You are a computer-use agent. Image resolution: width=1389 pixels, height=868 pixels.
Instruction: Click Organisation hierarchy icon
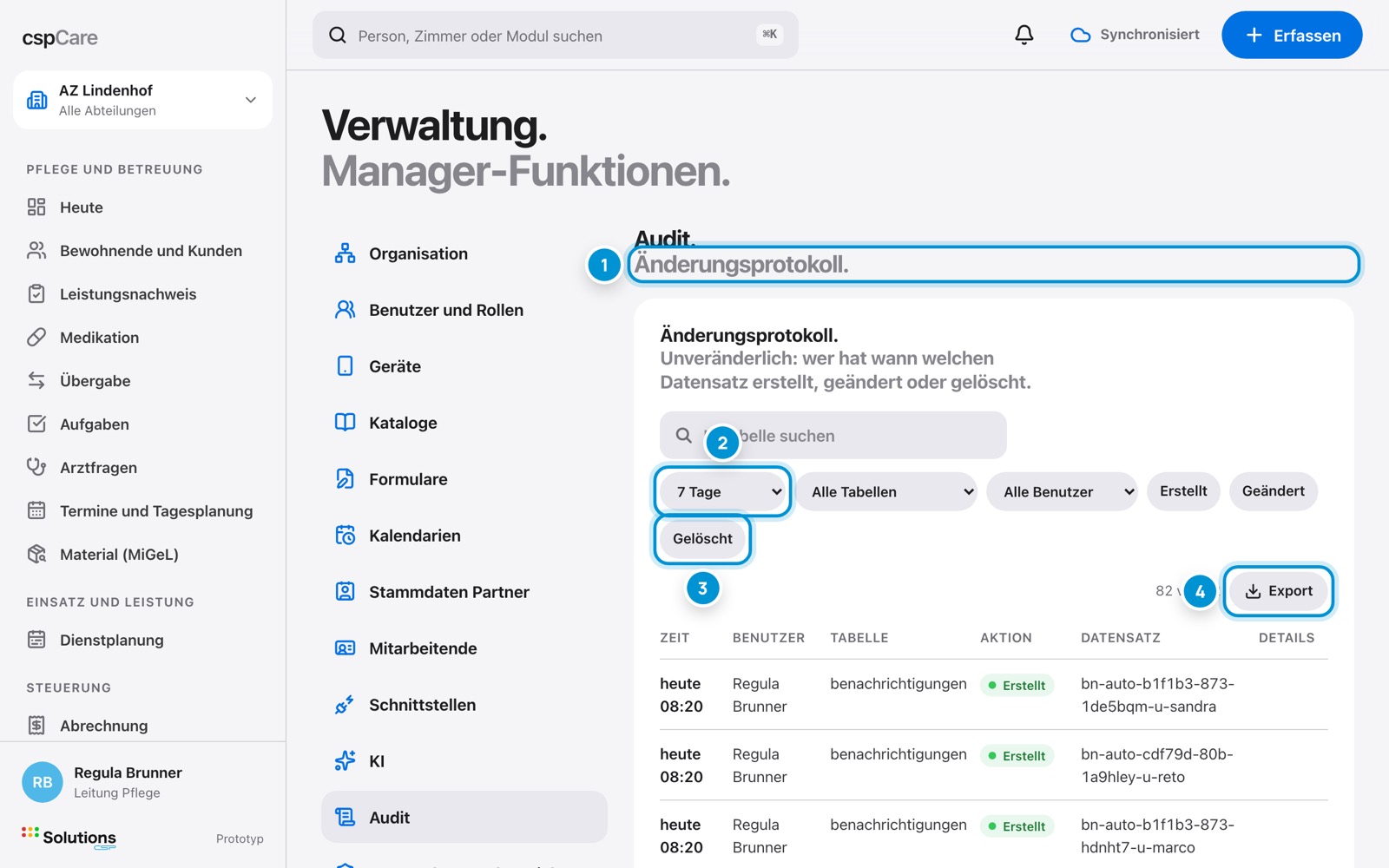click(346, 253)
